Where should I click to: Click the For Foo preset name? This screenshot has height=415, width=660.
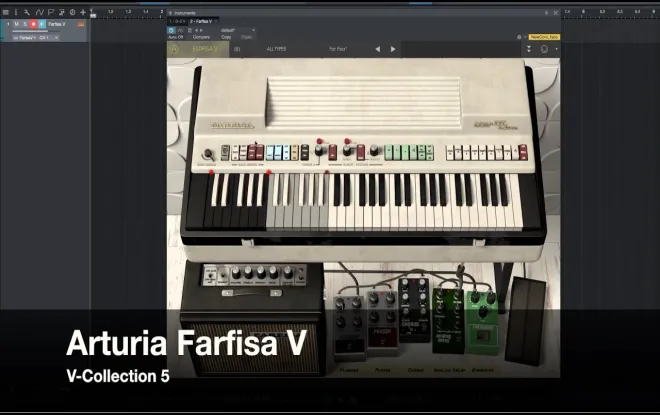338,49
